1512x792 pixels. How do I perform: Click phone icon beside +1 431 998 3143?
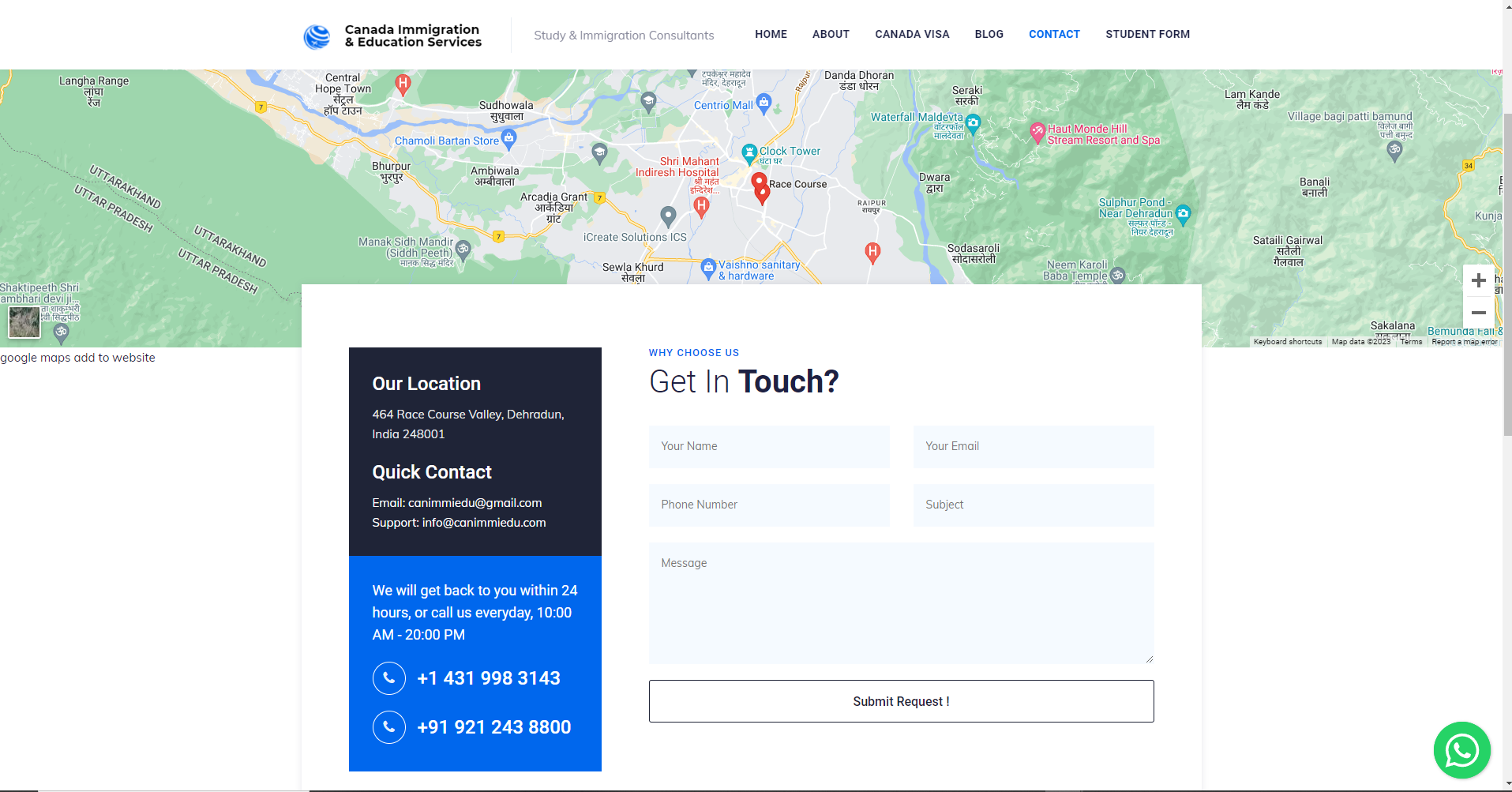point(389,678)
